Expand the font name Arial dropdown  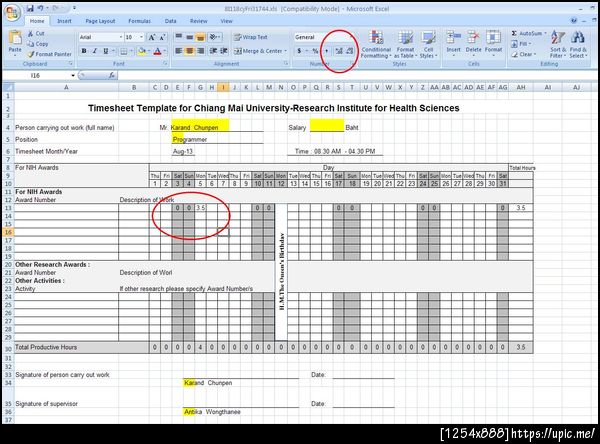click(121, 37)
